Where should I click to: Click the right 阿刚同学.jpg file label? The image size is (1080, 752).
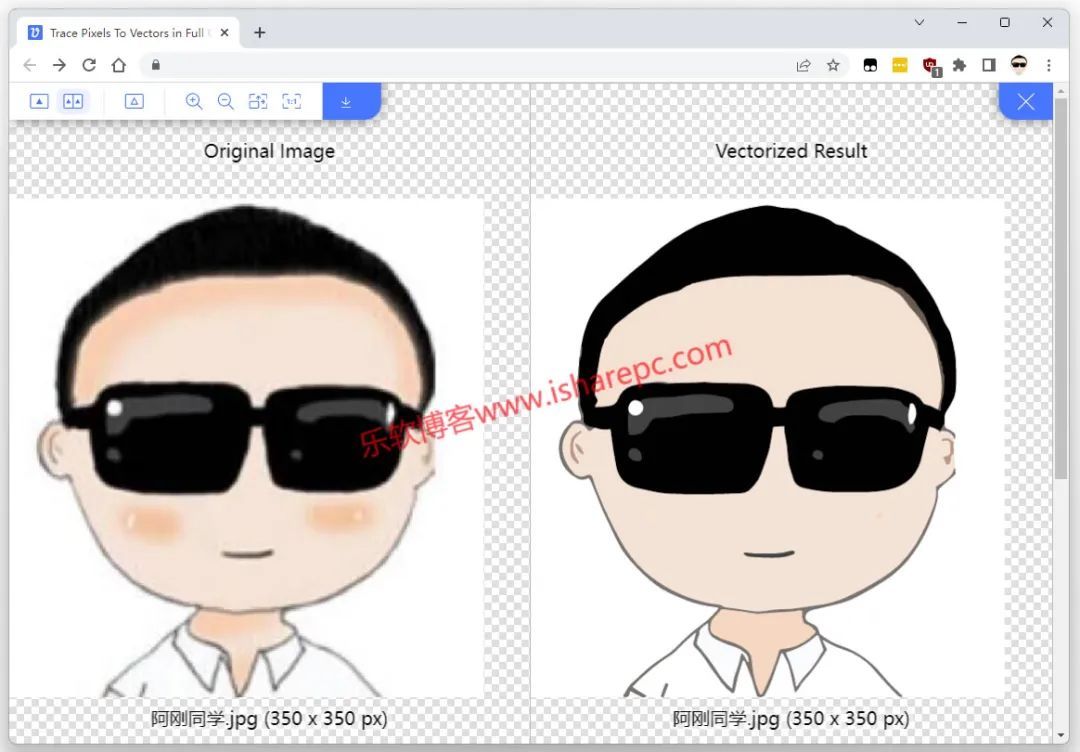point(791,719)
